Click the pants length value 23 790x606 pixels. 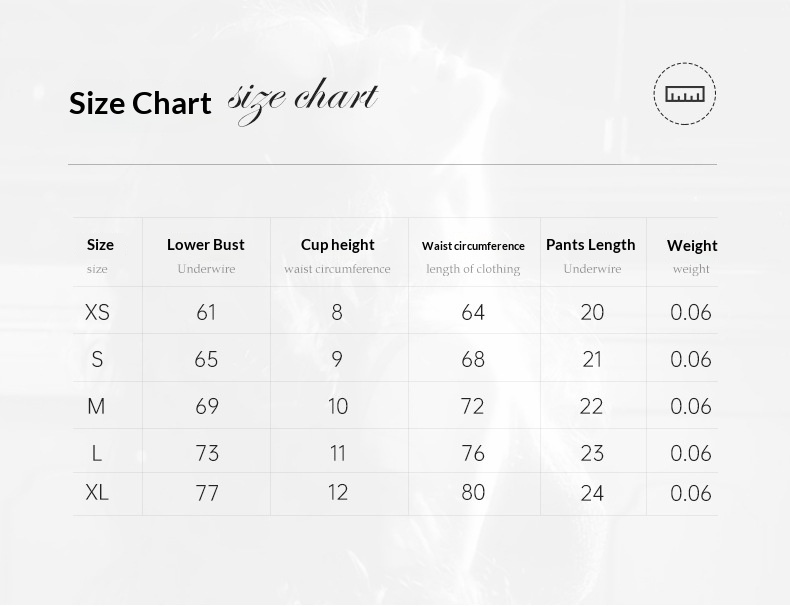[x=592, y=453]
